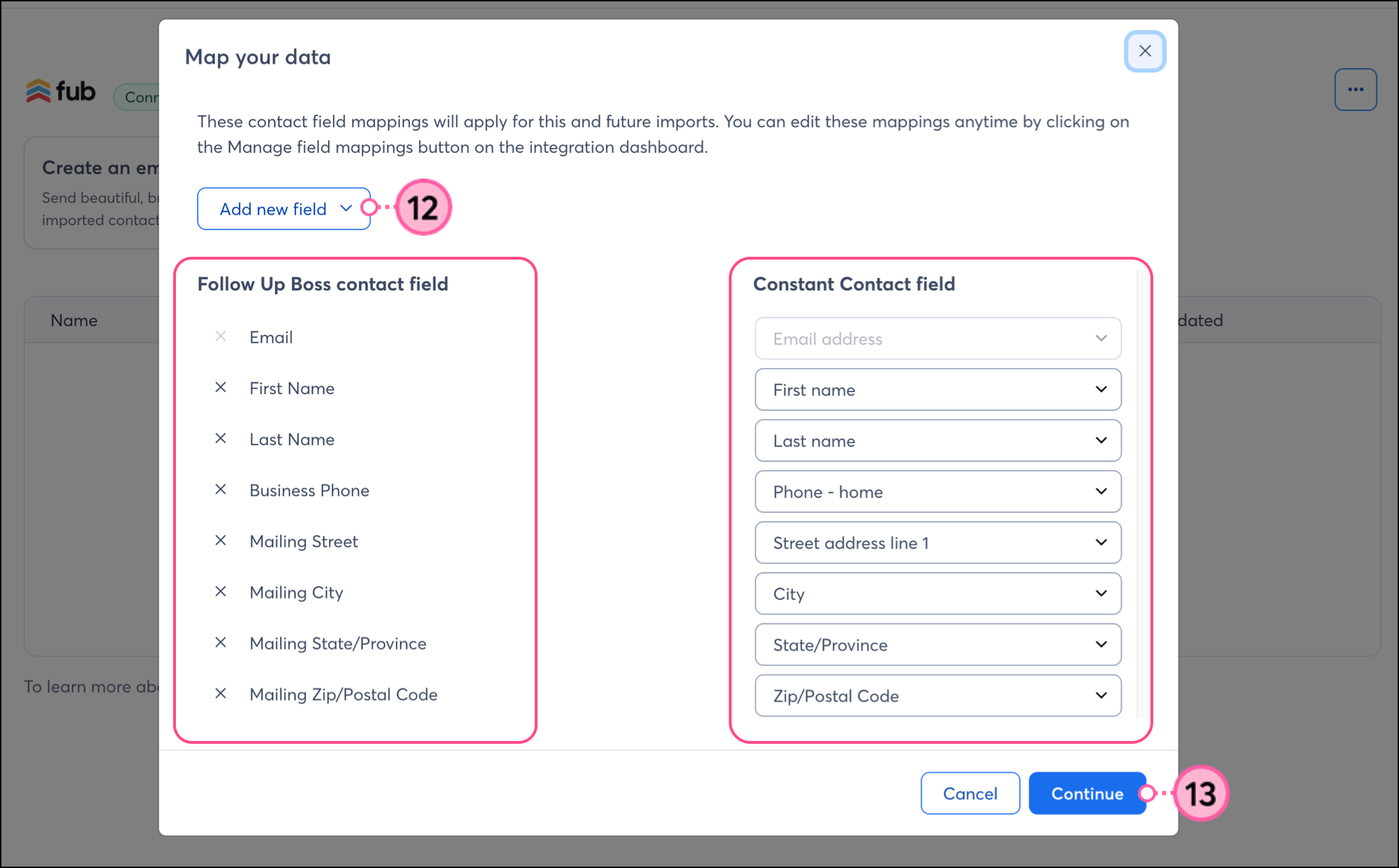Image resolution: width=1399 pixels, height=868 pixels.
Task: Click the Continue button
Action: 1087,793
